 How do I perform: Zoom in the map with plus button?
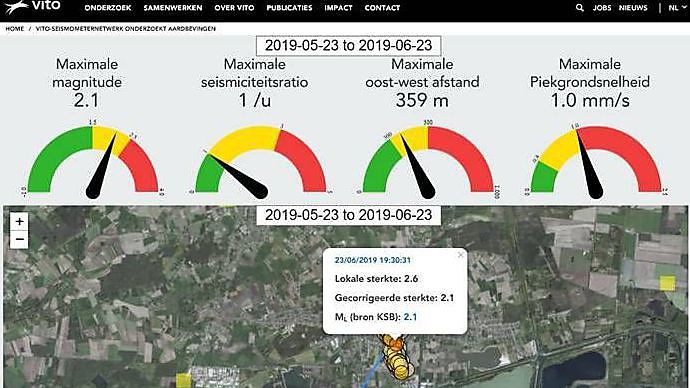[x=19, y=221]
